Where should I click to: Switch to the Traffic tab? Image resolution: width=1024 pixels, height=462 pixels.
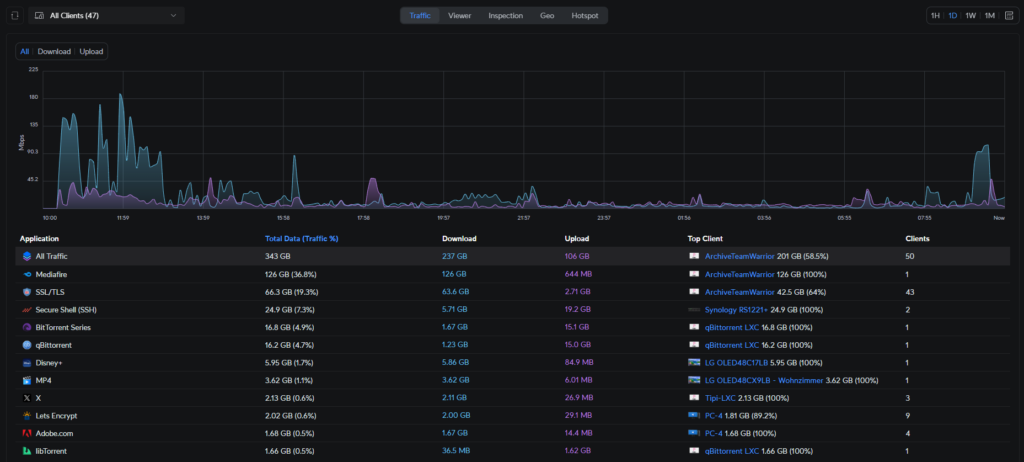(420, 15)
